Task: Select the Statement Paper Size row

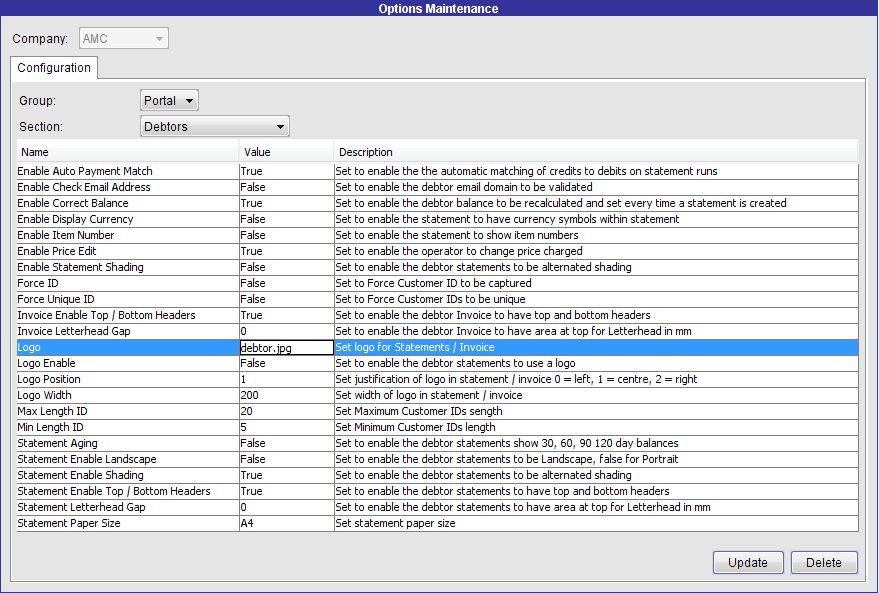Action: coord(437,523)
